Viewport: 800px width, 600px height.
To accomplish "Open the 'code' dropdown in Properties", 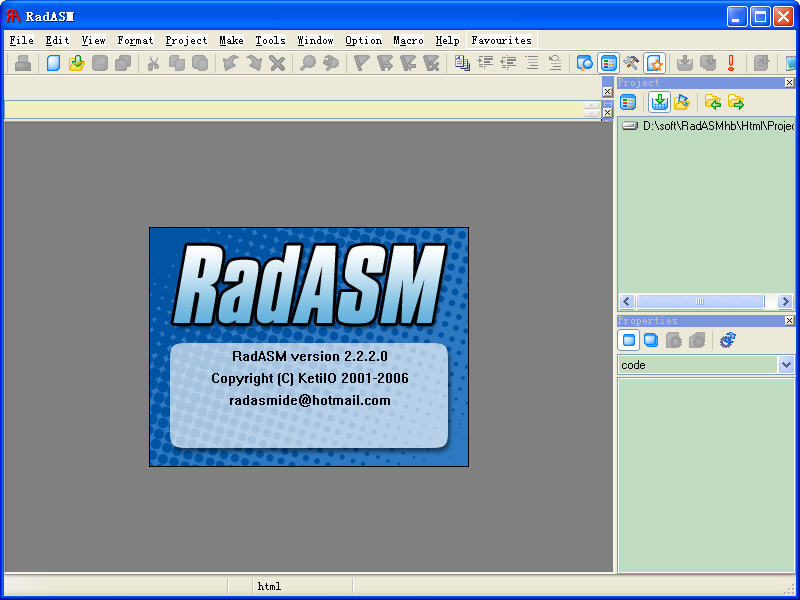I will click(x=786, y=365).
